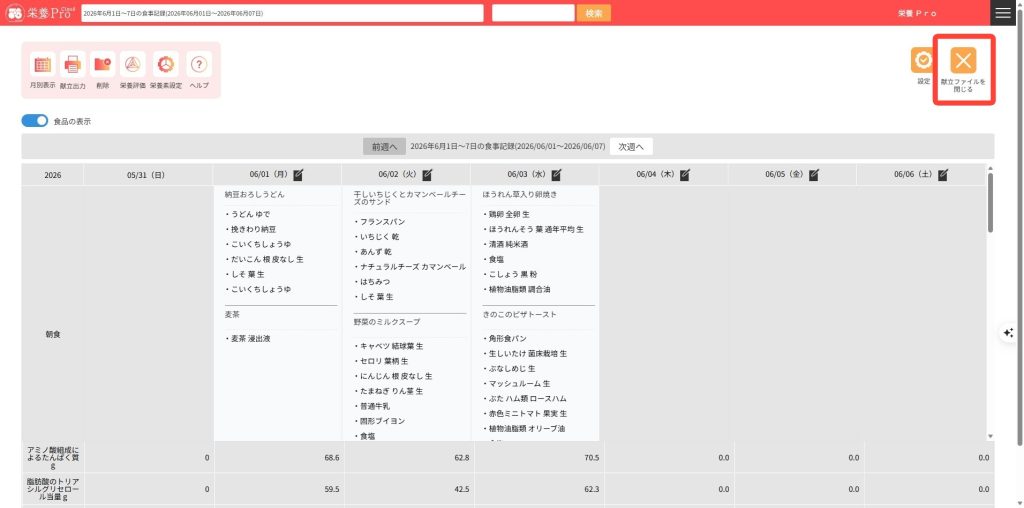Click the meal table vertical scrollbar
This screenshot has height=508, width=1024.
[x=990, y=202]
